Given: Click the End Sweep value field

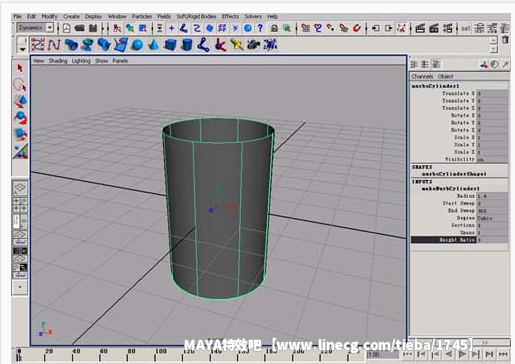Looking at the screenshot, I should tap(492, 211).
